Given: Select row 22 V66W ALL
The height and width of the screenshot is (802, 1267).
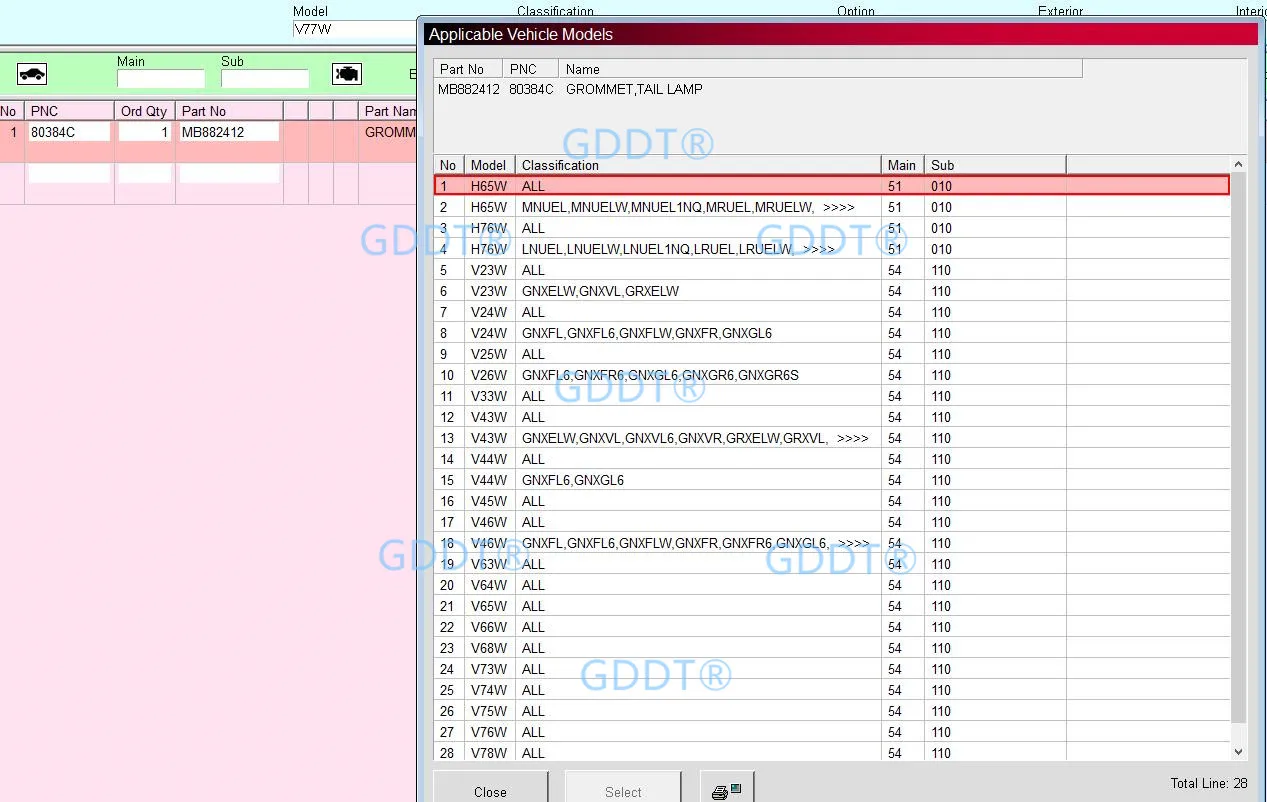Looking at the screenshot, I should [x=832, y=627].
